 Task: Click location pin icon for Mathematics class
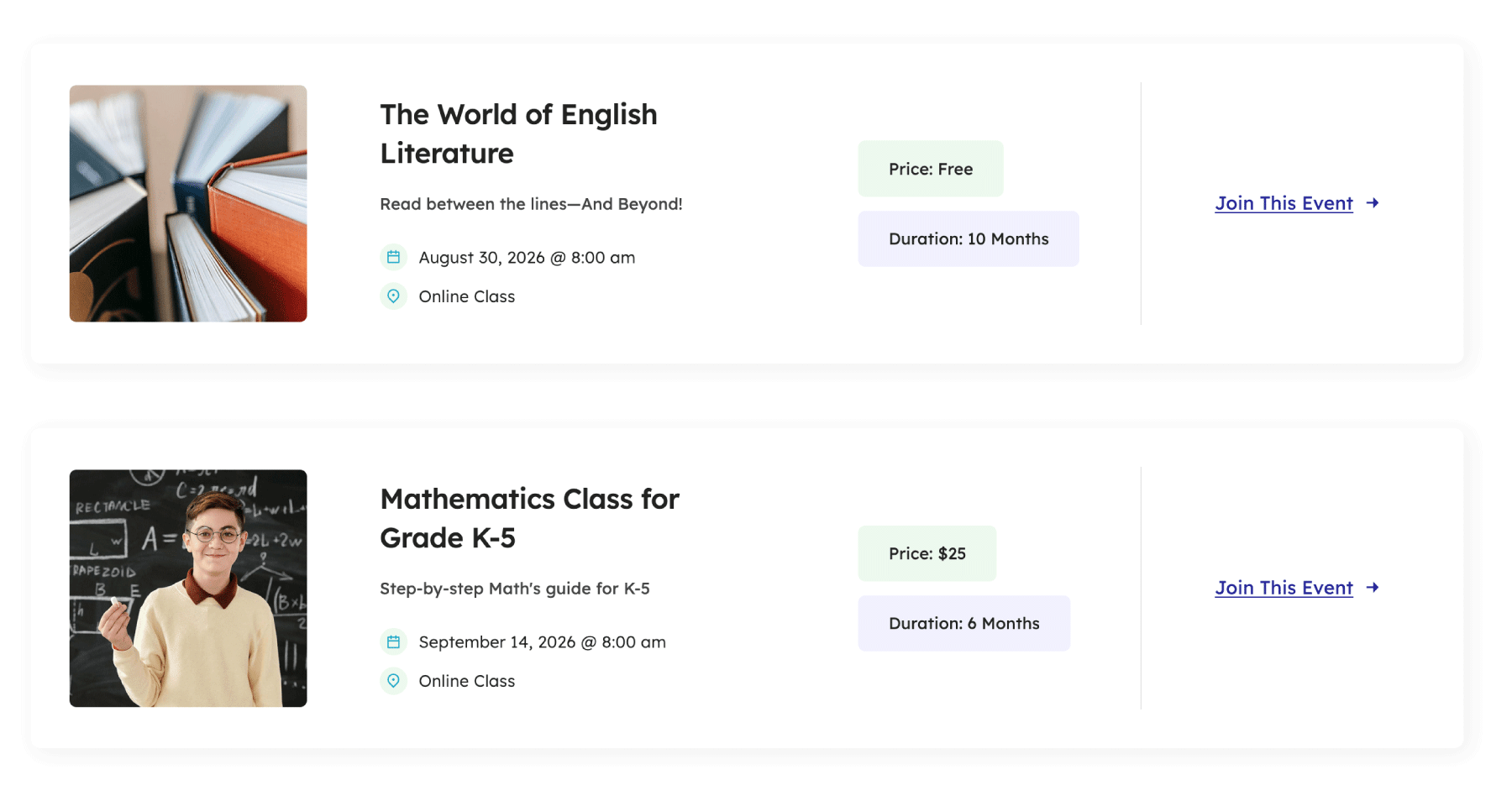(393, 681)
